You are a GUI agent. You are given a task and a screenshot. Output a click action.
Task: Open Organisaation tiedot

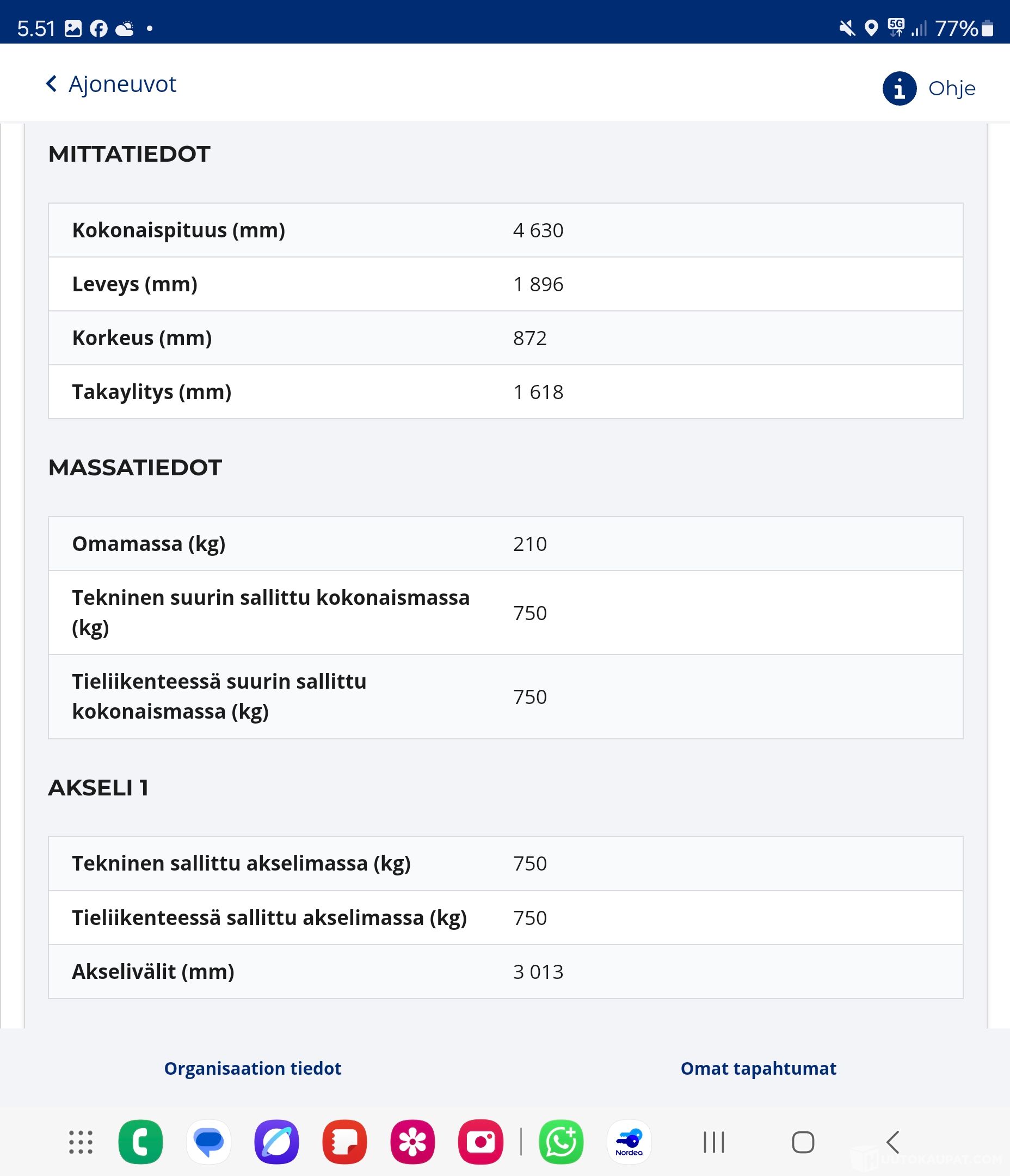point(253,1068)
